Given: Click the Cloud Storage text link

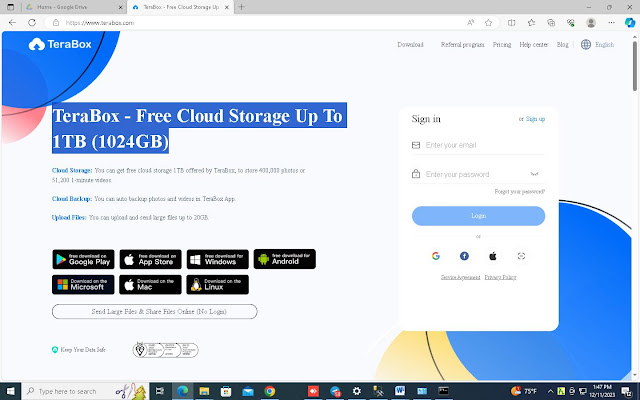Looking at the screenshot, I should pos(72,170).
